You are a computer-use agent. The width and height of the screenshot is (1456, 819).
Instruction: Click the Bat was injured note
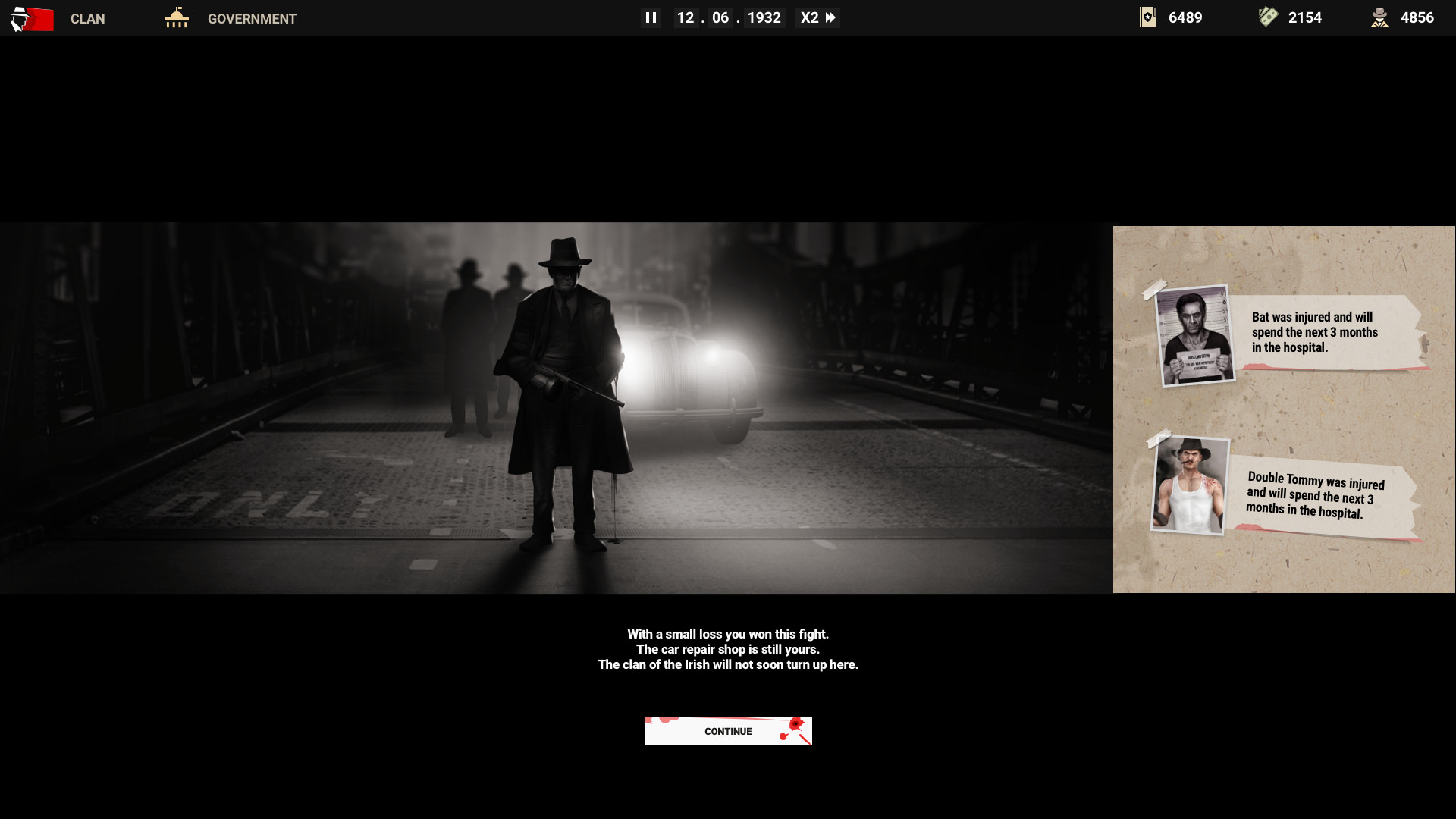(1319, 332)
